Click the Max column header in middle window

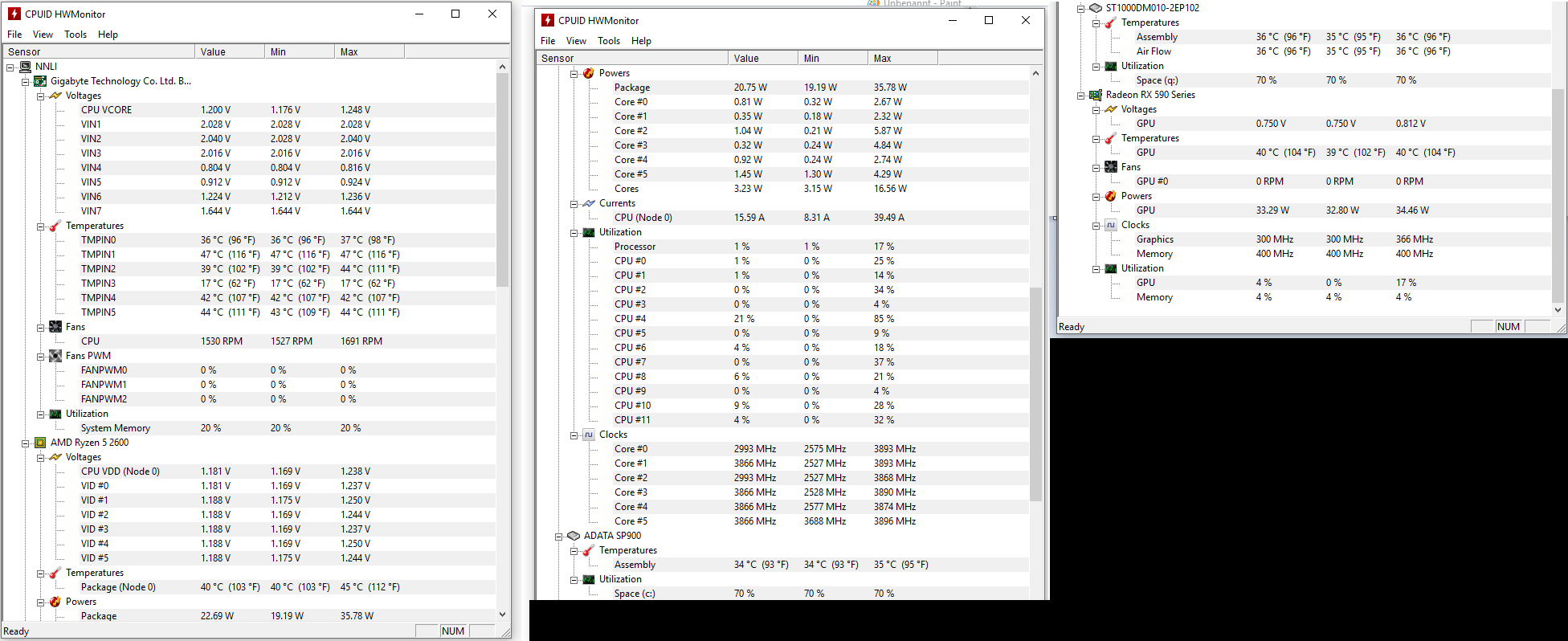click(x=903, y=58)
